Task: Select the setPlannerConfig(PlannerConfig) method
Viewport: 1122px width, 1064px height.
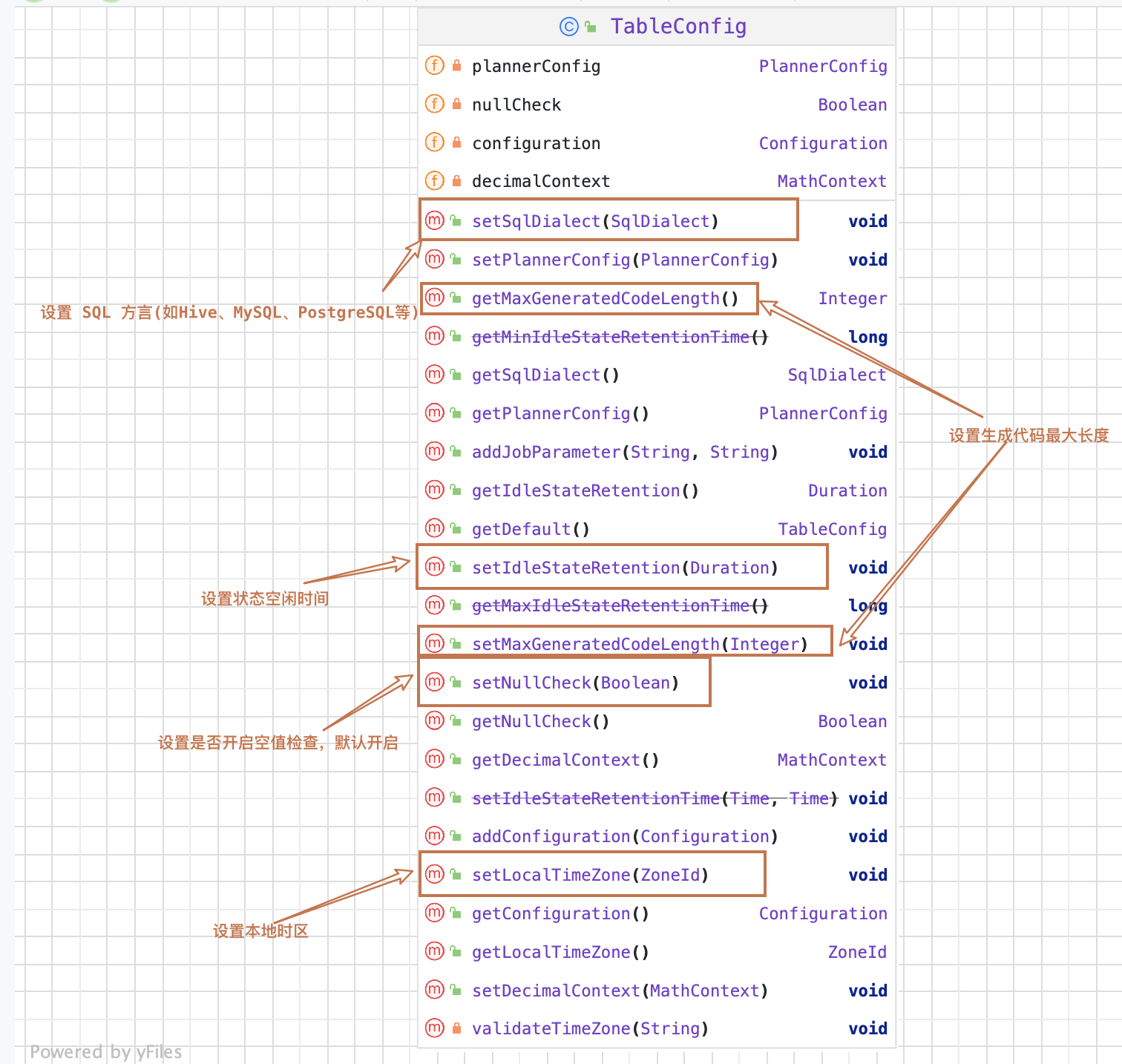Action: tap(625, 260)
